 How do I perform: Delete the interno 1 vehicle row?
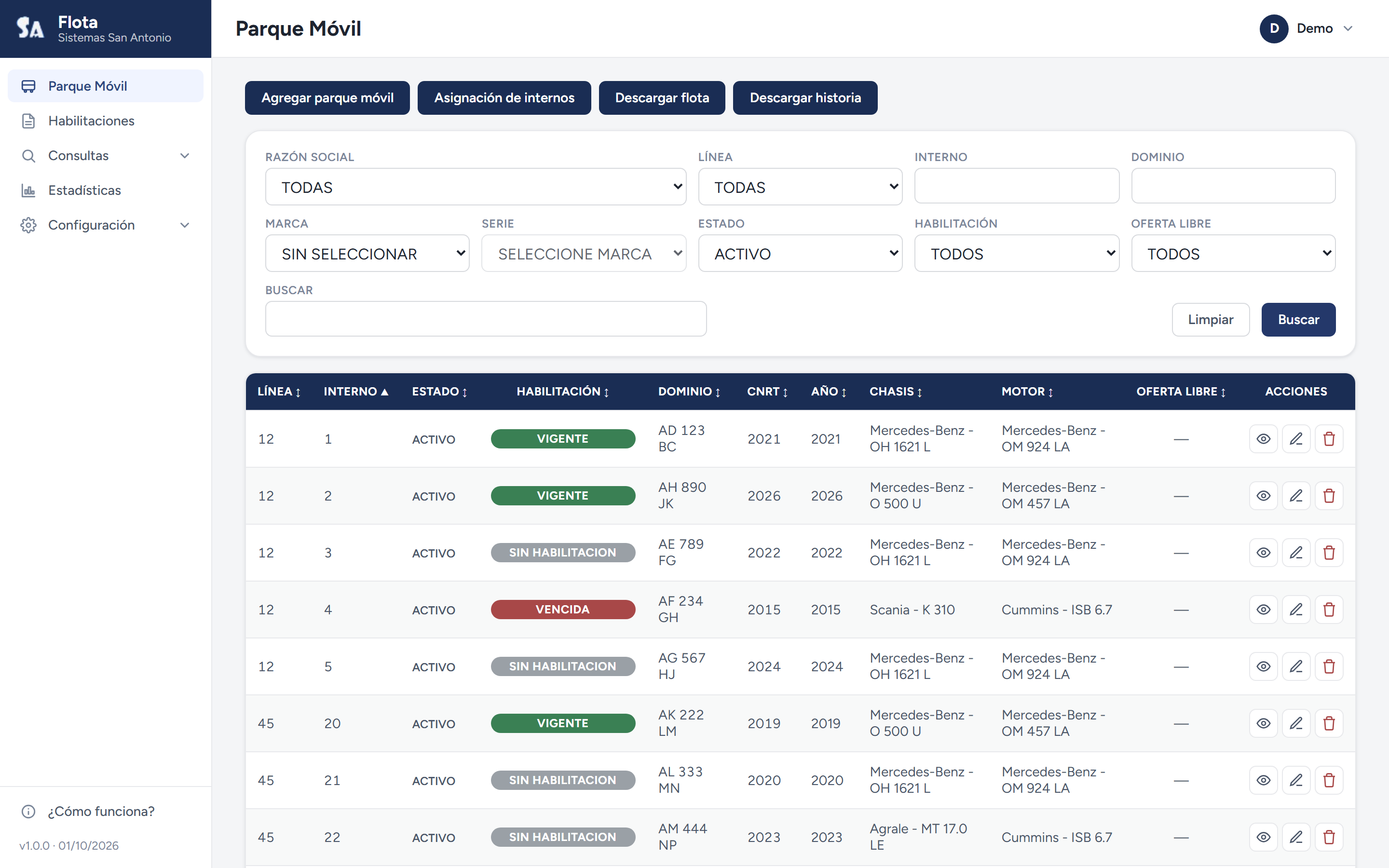(1328, 439)
